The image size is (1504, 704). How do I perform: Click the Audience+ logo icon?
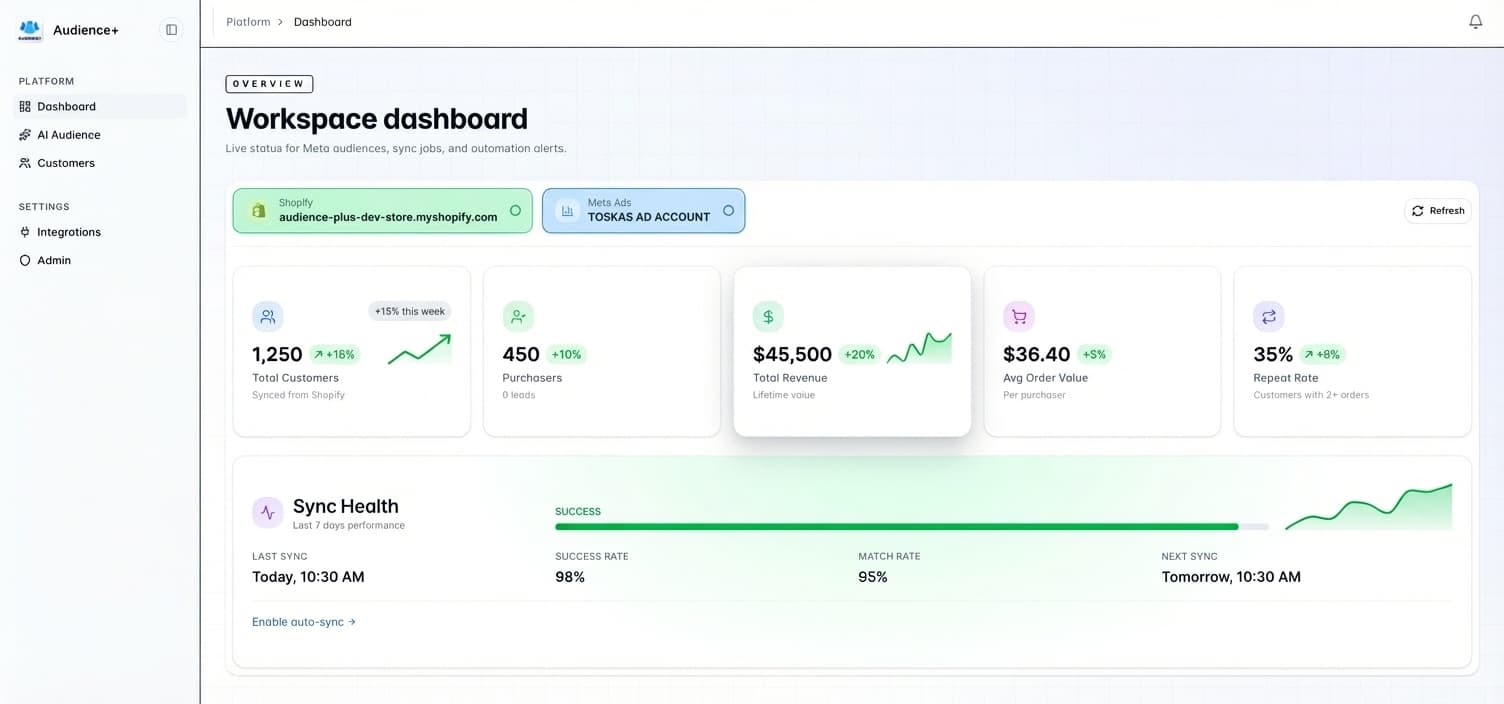(x=29, y=29)
